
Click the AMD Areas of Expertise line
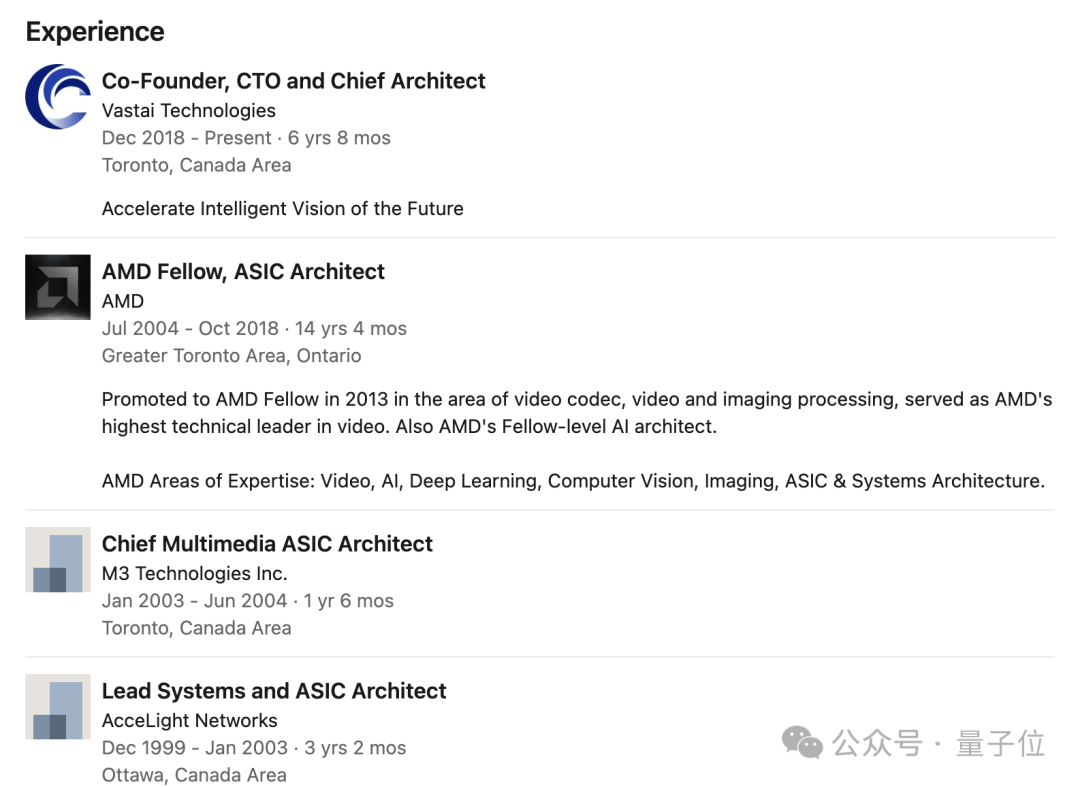[x=573, y=481]
